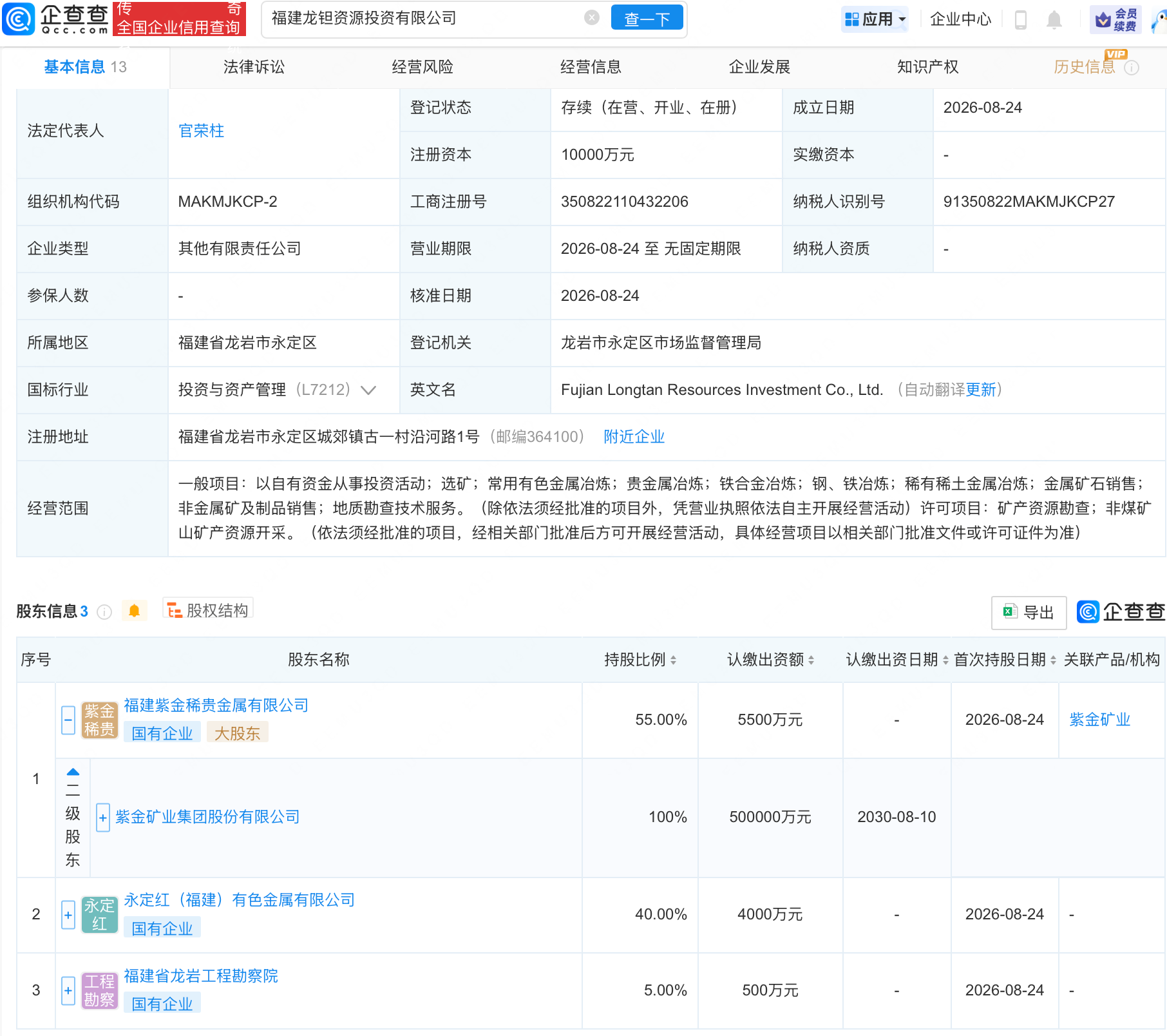Sort by 首次持股日期 column

pyautogui.click(x=1053, y=660)
